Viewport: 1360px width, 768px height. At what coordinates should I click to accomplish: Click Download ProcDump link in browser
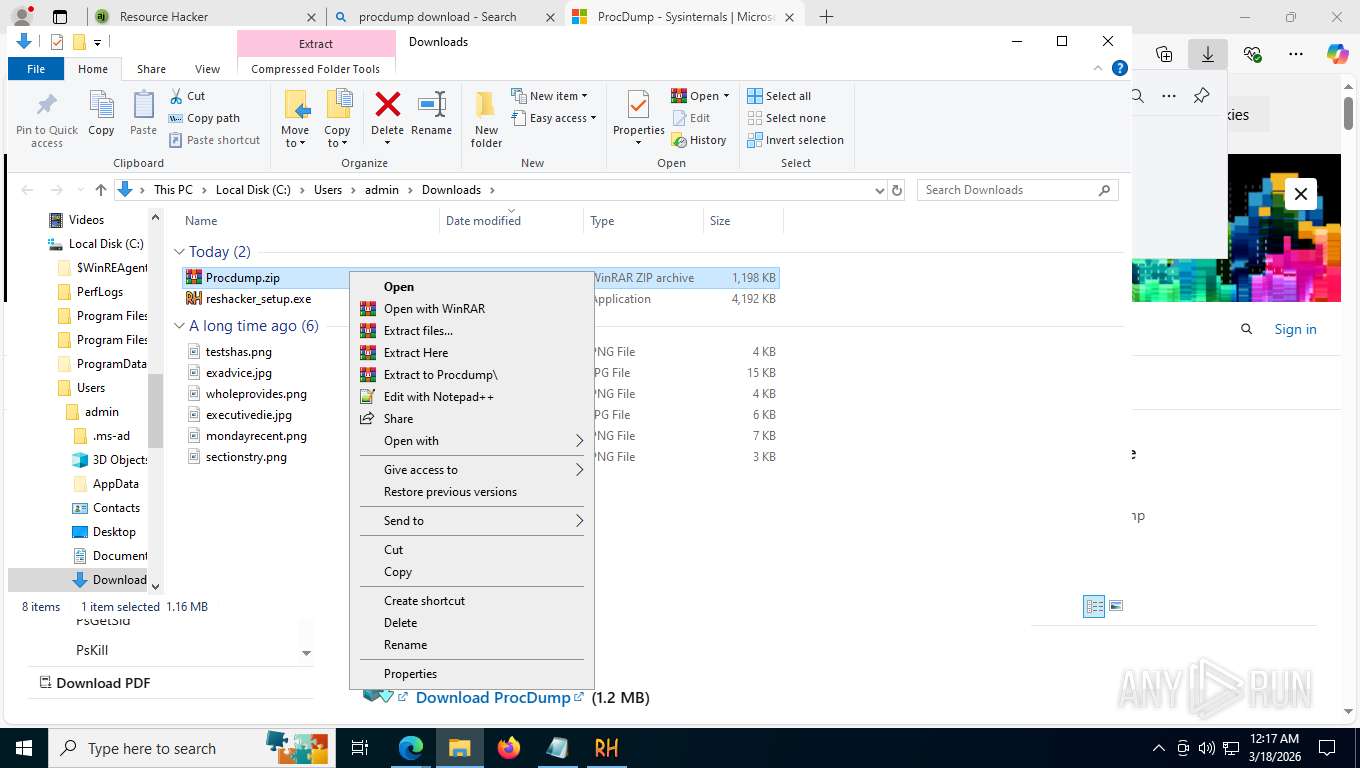[x=493, y=697]
